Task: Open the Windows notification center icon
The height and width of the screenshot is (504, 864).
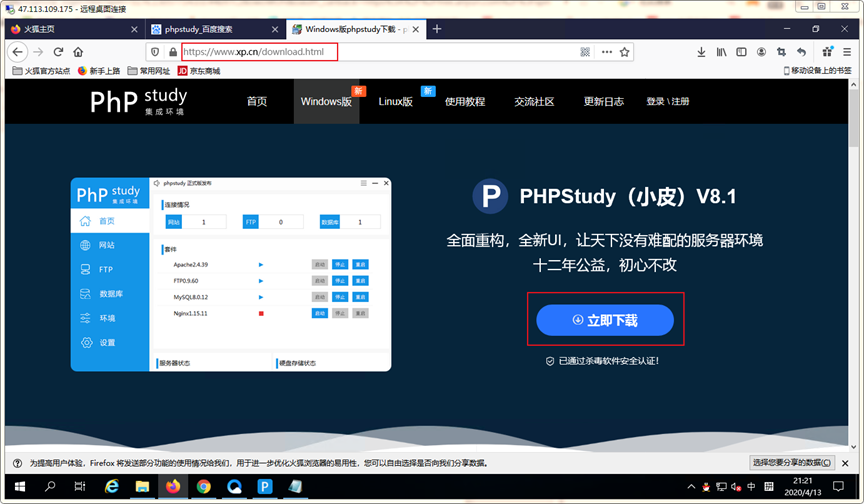Action: tap(838, 486)
